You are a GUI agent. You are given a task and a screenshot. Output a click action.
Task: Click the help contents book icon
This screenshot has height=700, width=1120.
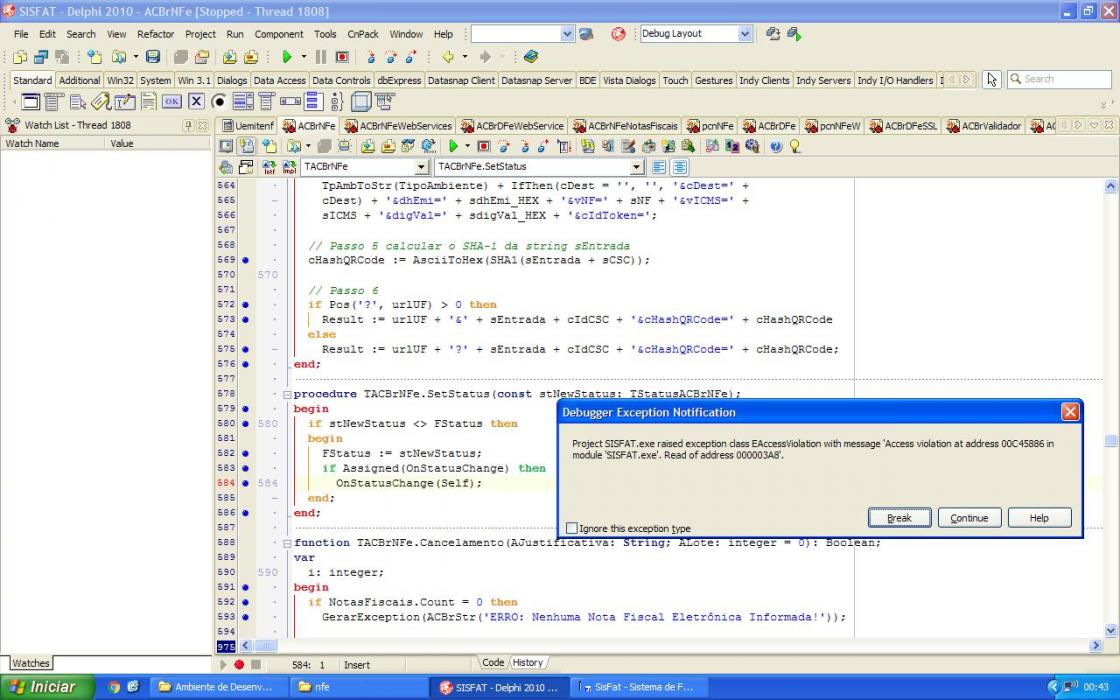point(531,56)
